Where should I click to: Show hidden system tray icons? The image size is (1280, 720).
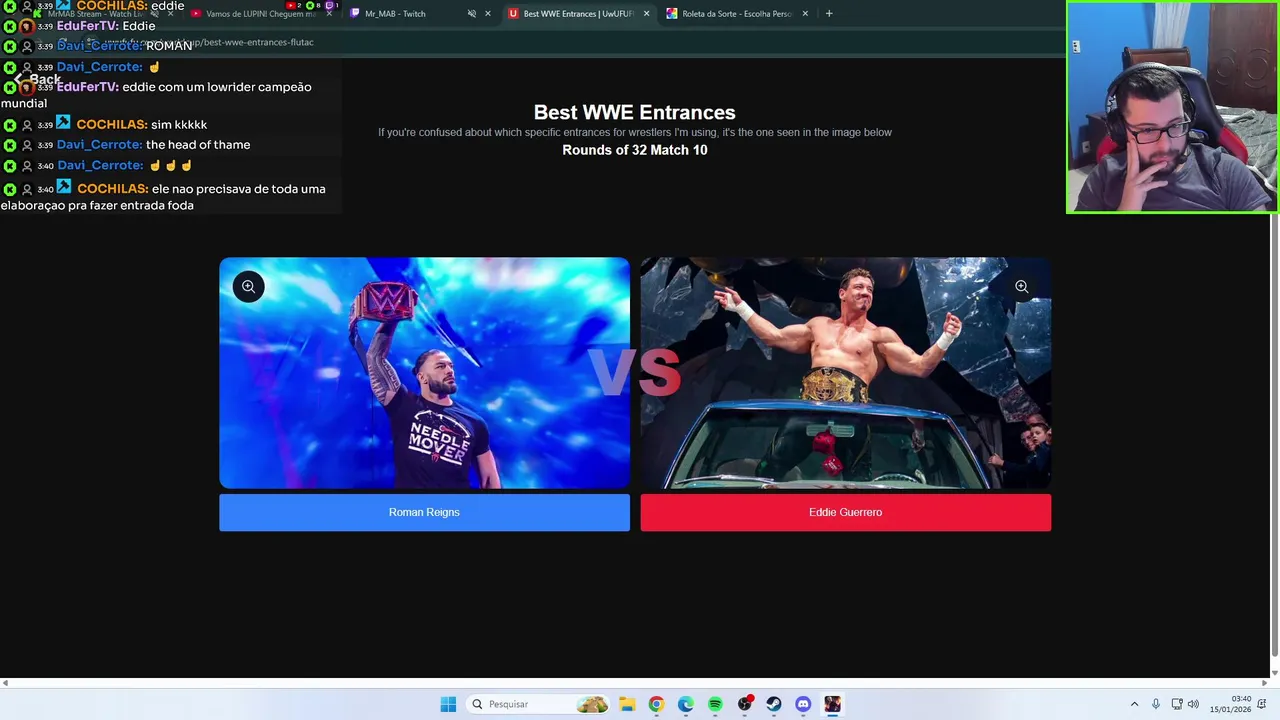1134,704
